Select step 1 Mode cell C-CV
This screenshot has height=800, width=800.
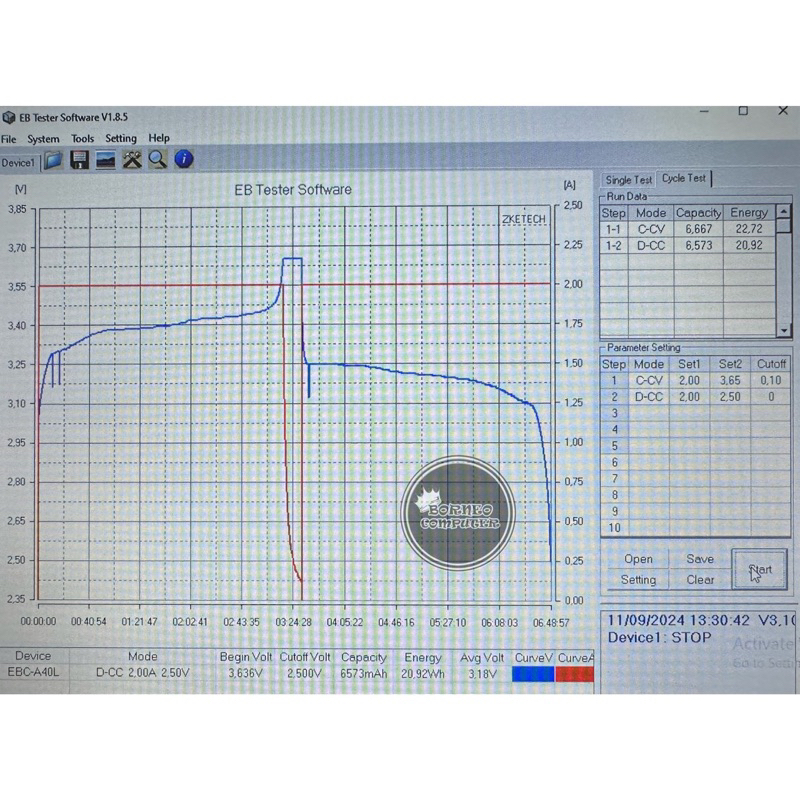pyautogui.click(x=649, y=380)
